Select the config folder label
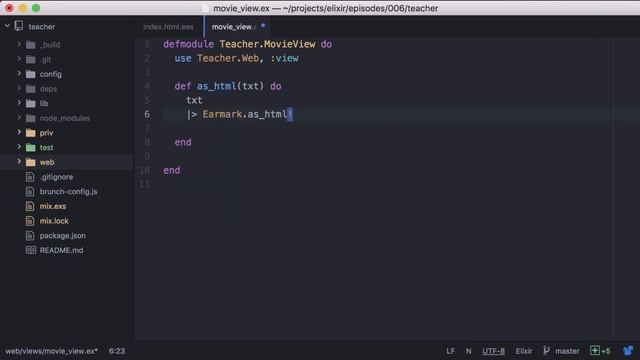The image size is (640, 360). tap(51, 74)
